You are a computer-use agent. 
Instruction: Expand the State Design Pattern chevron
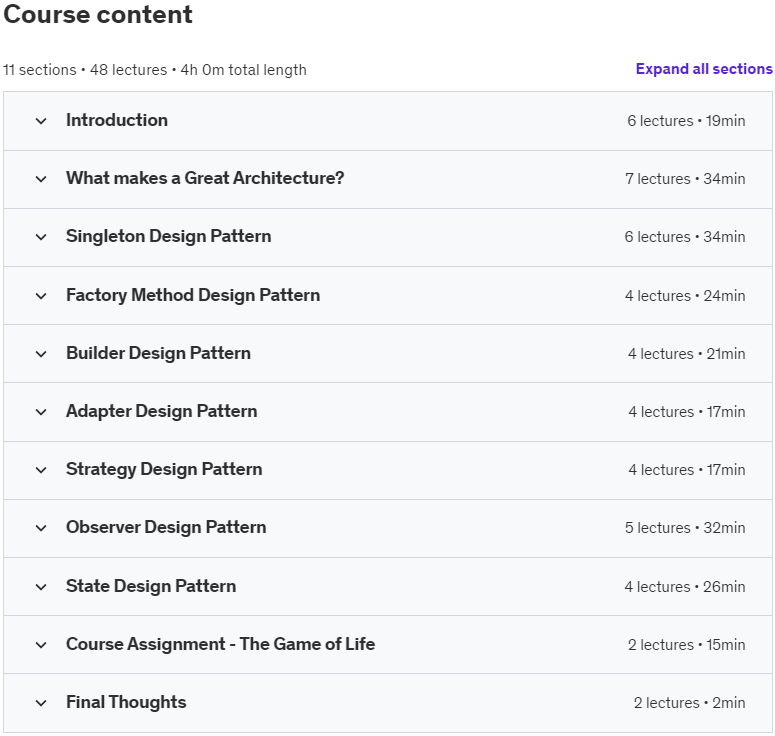[42, 587]
